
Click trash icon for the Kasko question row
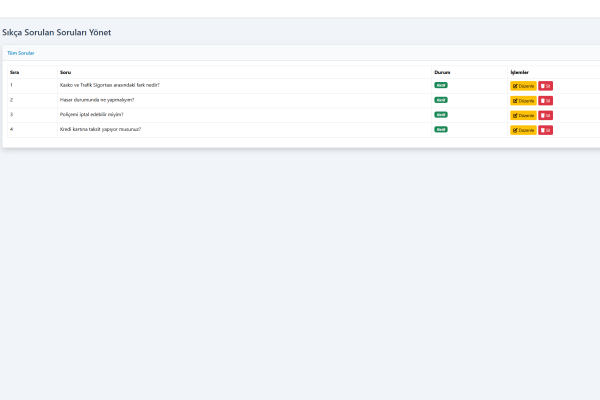point(545,86)
